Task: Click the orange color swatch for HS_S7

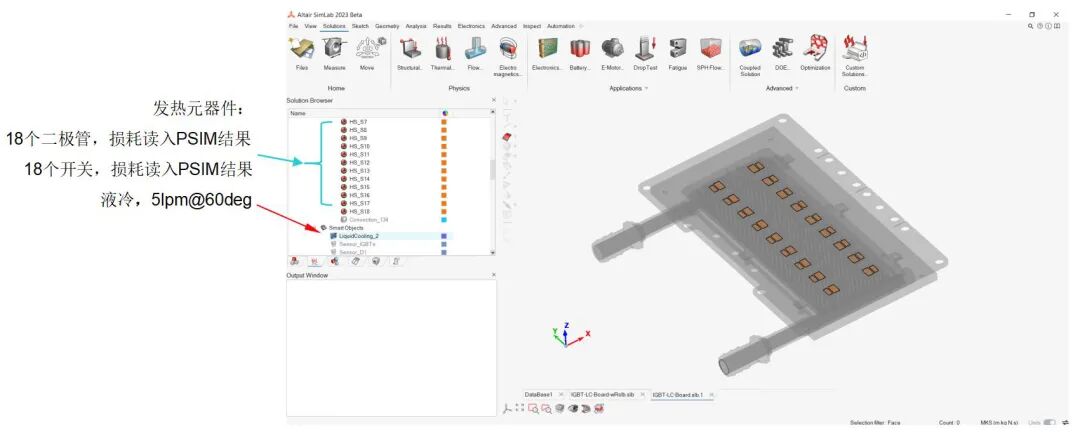Action: click(444, 122)
